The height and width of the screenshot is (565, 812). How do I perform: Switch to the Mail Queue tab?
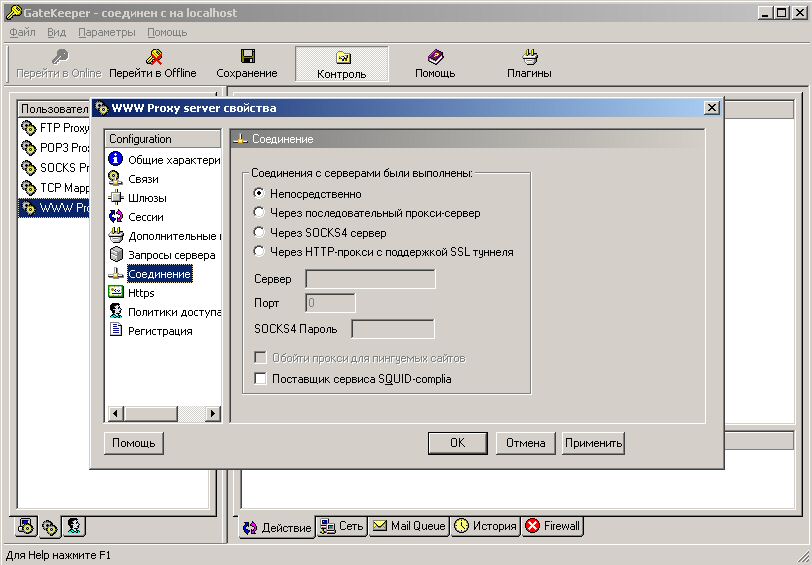409,526
